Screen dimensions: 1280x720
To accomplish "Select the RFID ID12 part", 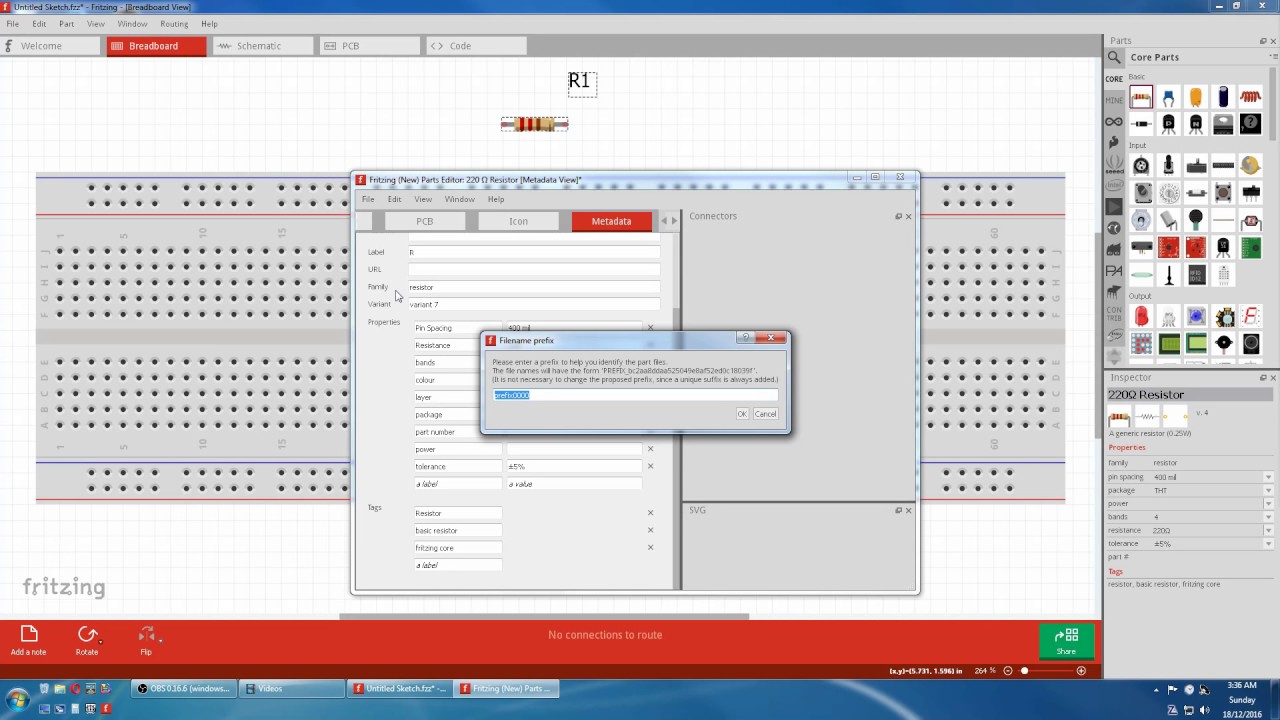I will [x=1196, y=274].
